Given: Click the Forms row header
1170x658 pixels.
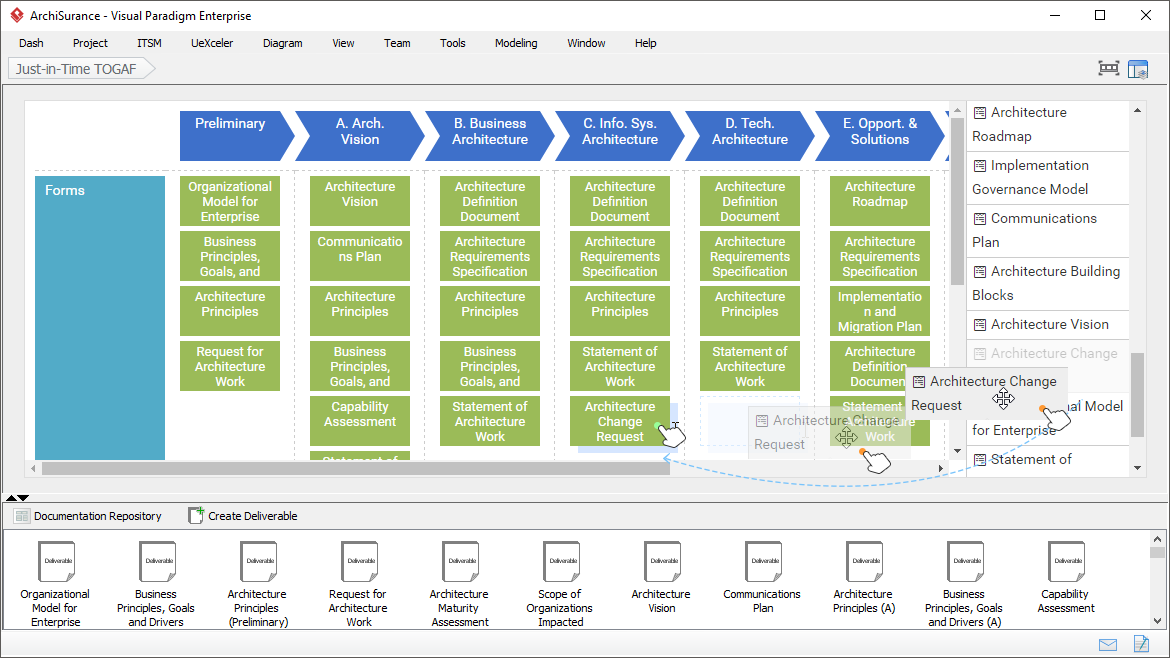Looking at the screenshot, I should pos(100,318).
